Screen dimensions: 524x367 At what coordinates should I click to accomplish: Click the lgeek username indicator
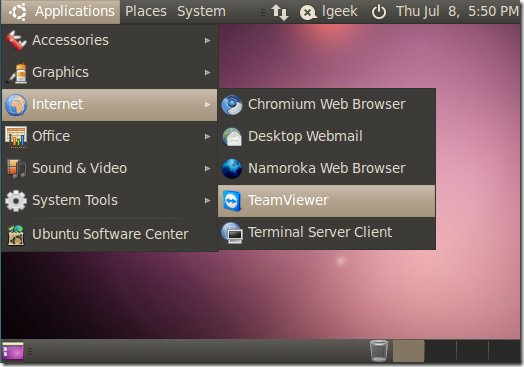pyautogui.click(x=340, y=12)
